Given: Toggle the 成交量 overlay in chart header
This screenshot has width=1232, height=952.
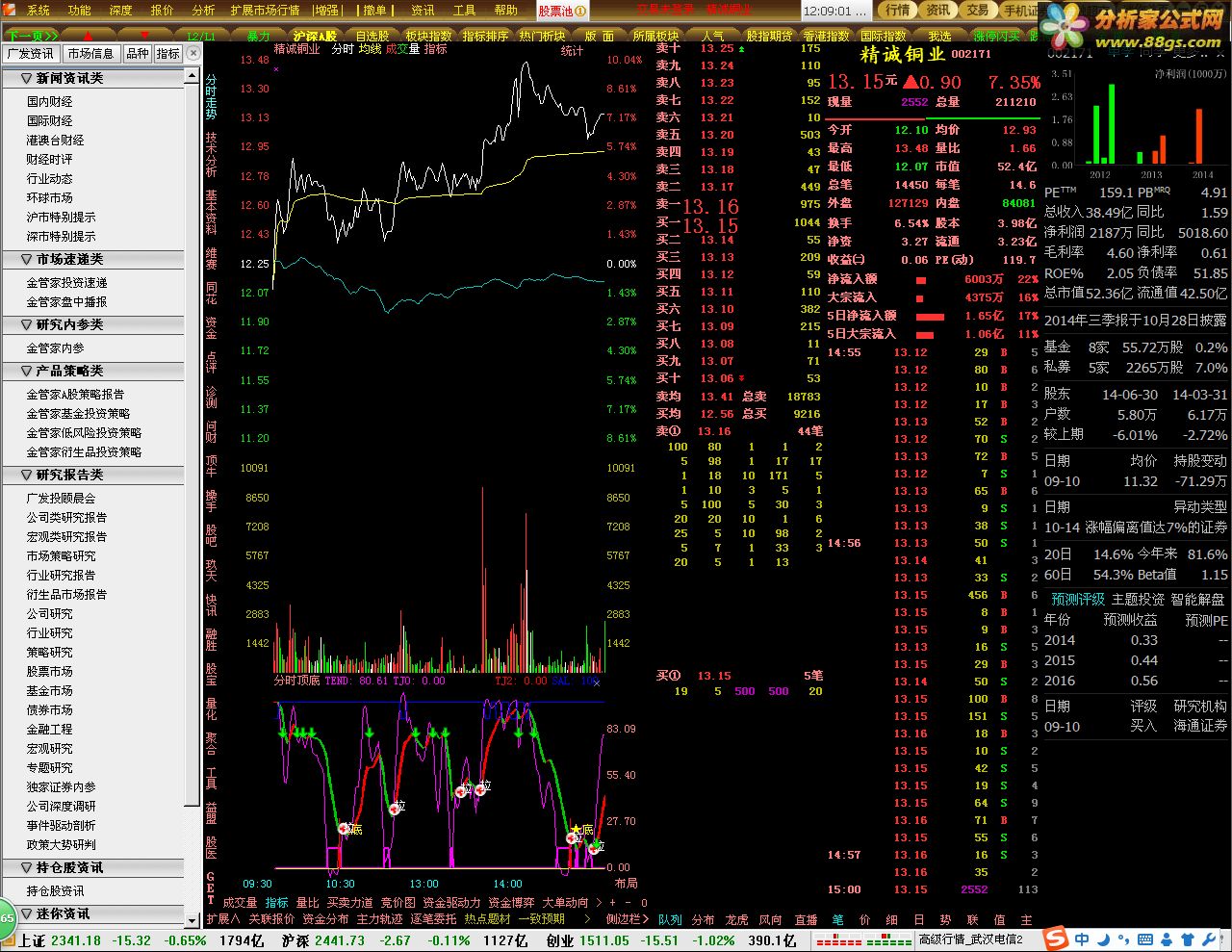Looking at the screenshot, I should pos(402,49).
